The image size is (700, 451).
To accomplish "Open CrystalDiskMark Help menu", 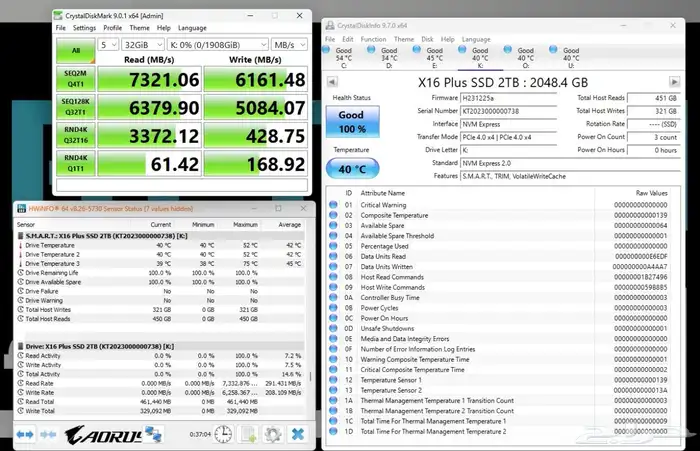I will pos(164,28).
